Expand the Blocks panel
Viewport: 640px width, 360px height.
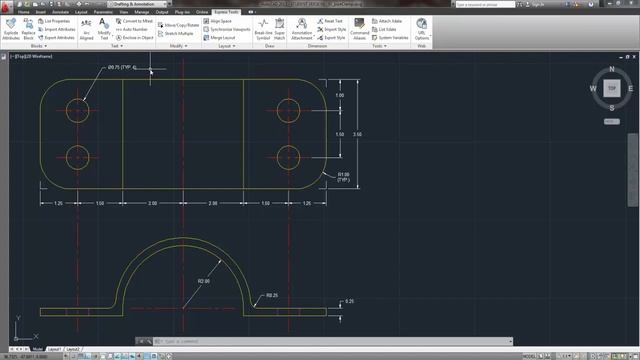pos(39,46)
